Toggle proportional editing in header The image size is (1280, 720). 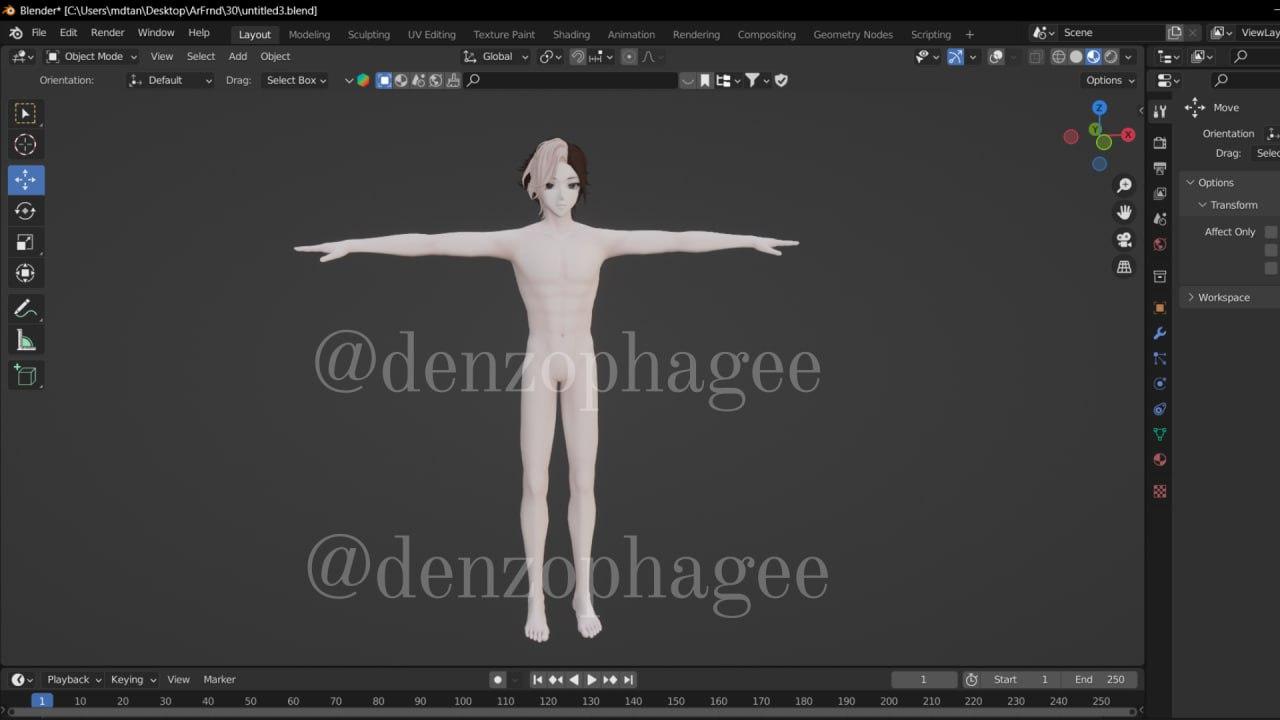coord(629,57)
